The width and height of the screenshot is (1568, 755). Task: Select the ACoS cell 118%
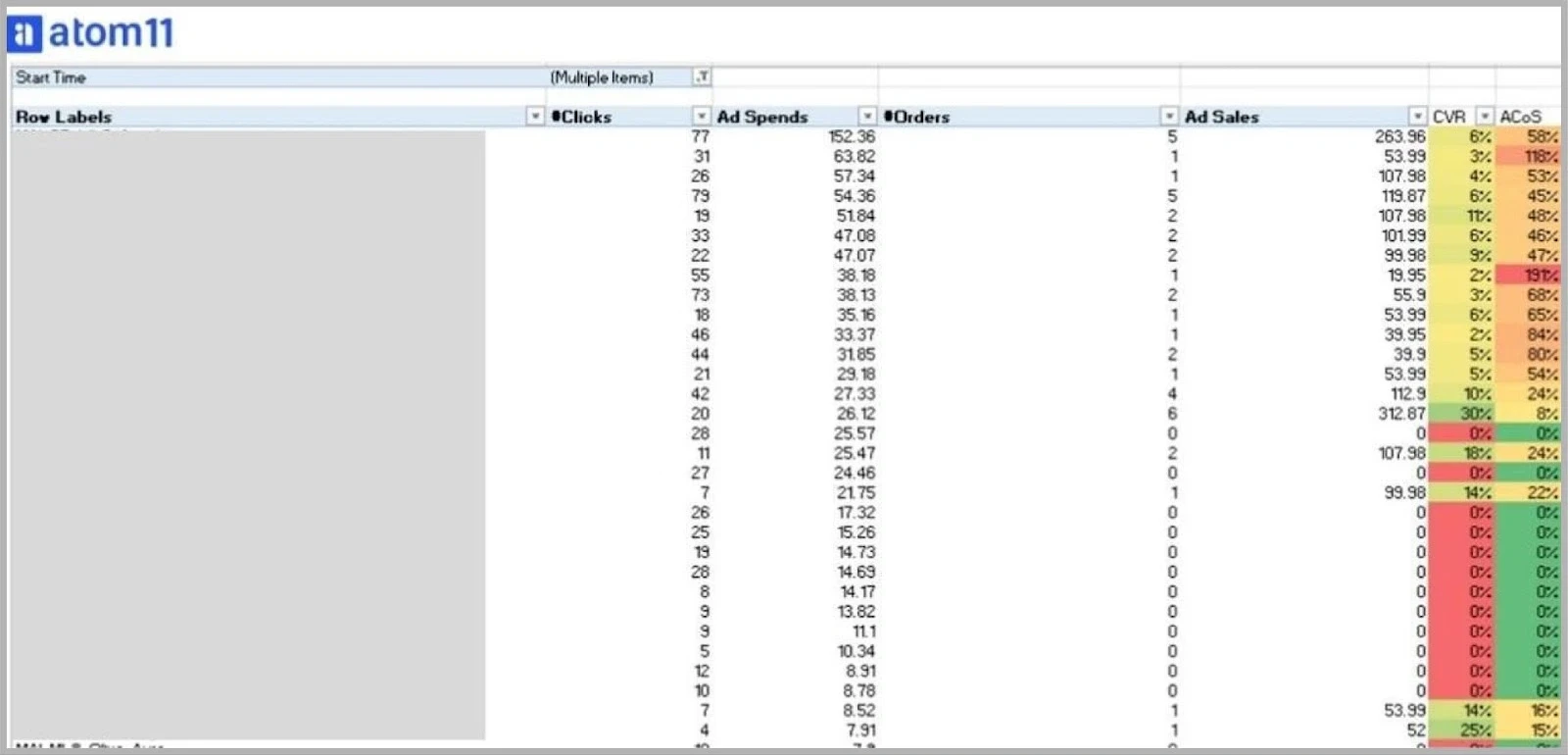[1528, 156]
